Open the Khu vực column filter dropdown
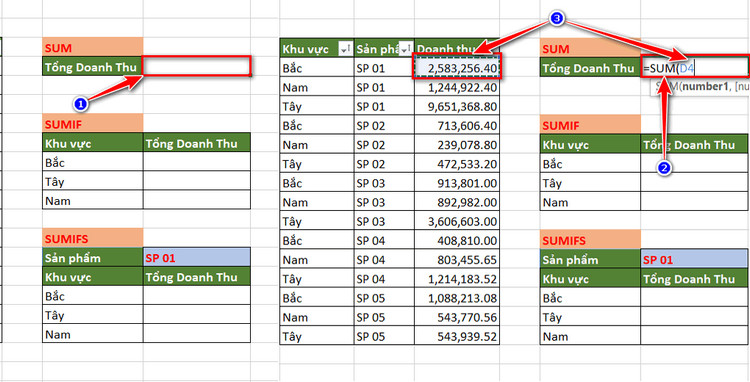 pos(344,49)
